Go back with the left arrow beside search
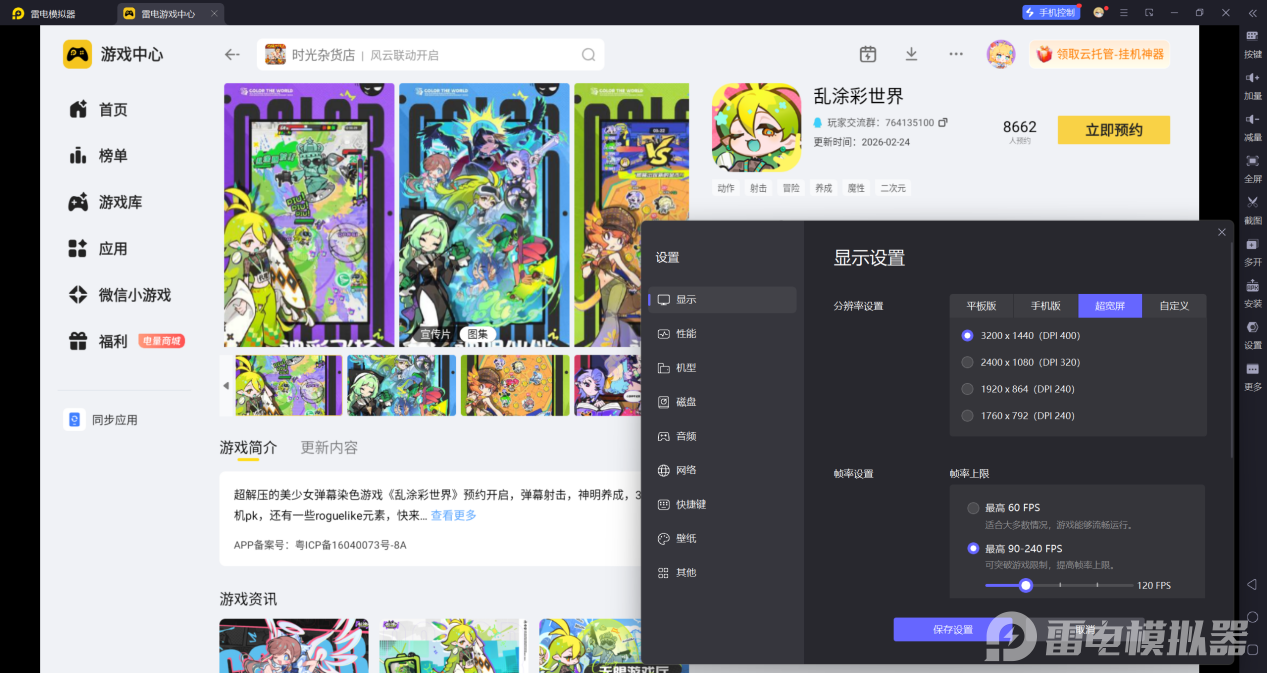This screenshot has width=1267, height=673. tap(232, 55)
